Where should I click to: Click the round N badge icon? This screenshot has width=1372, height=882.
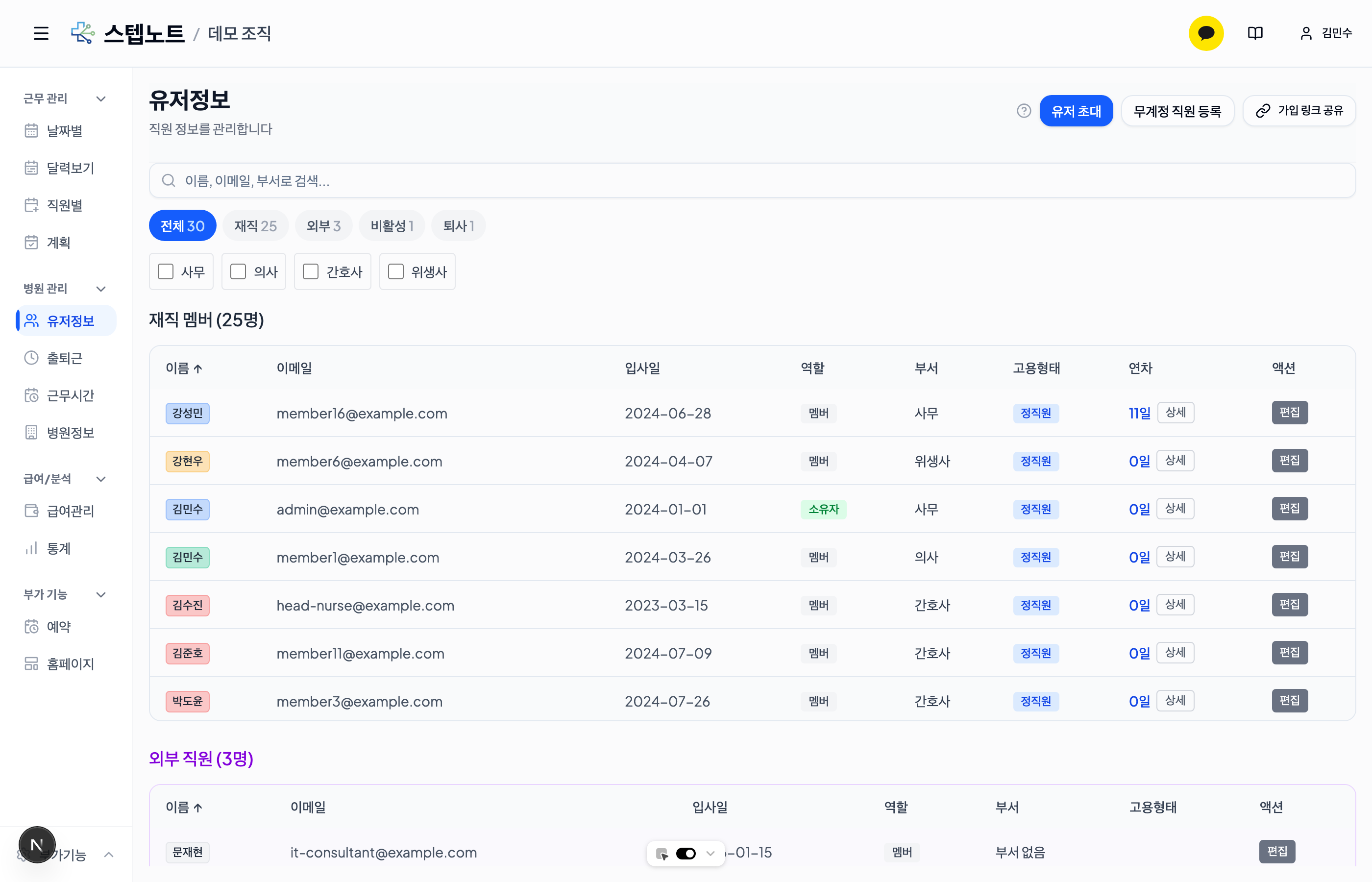(37, 845)
